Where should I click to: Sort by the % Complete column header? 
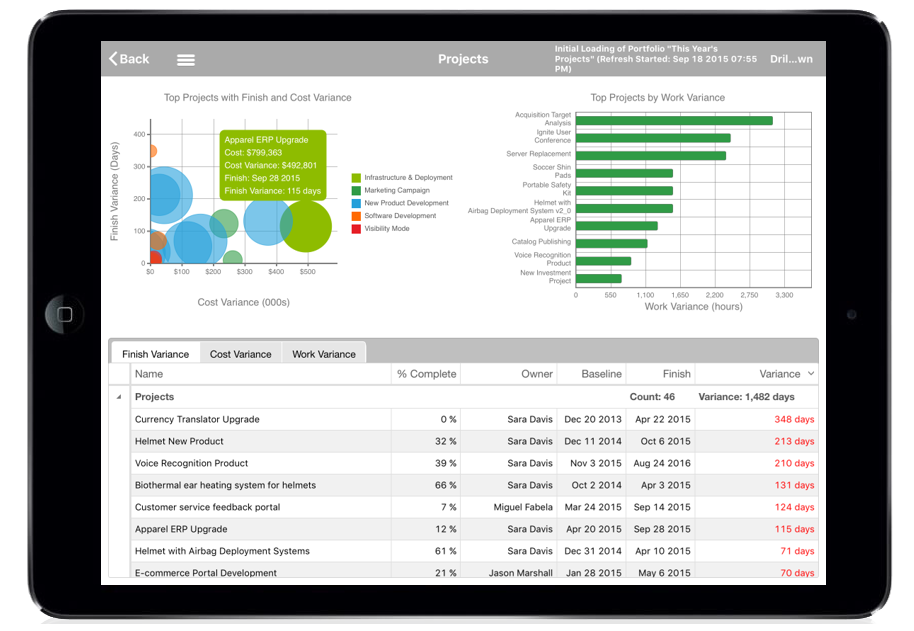[x=426, y=374]
